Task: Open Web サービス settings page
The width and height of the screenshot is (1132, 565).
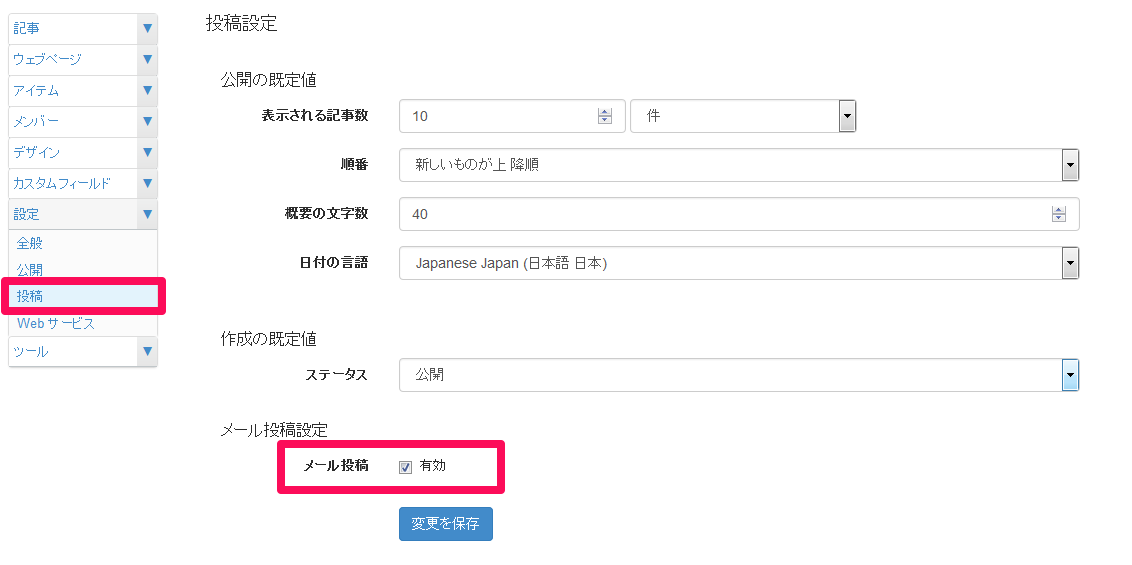Action: point(56,323)
